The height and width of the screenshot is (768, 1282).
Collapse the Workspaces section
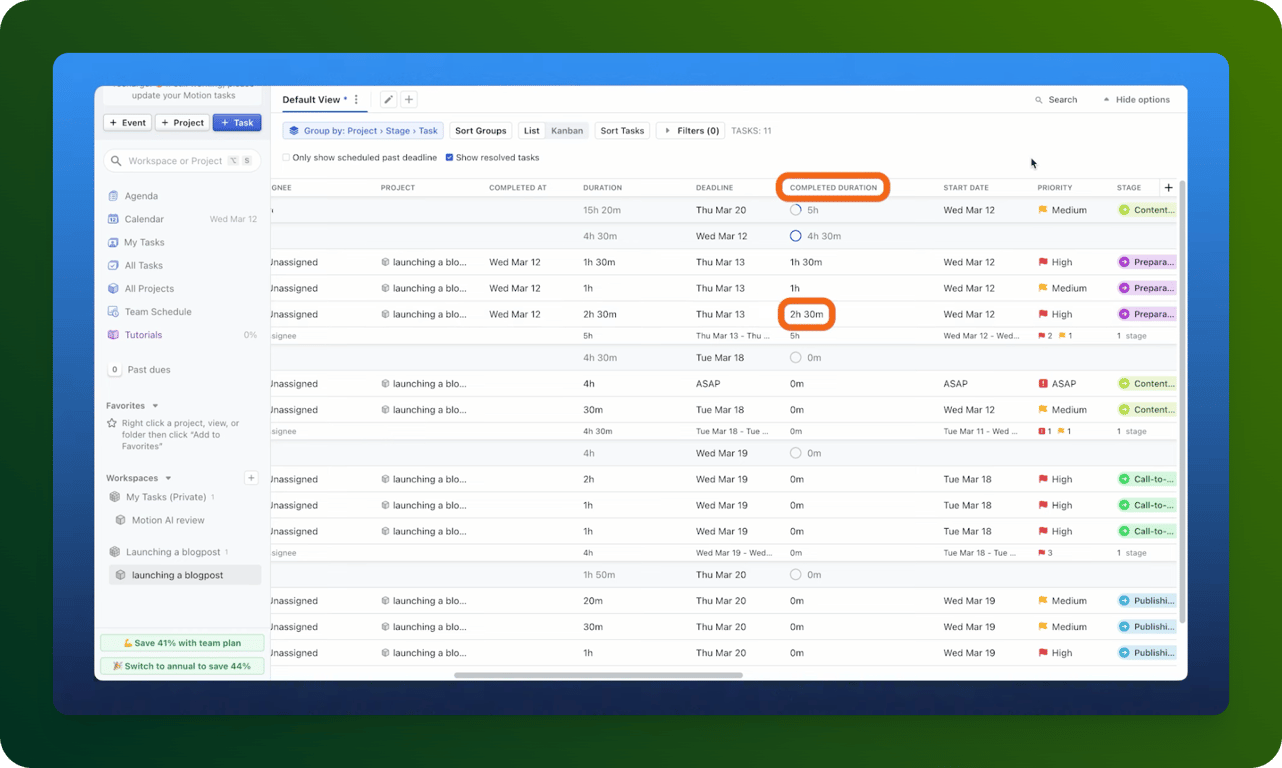168,478
